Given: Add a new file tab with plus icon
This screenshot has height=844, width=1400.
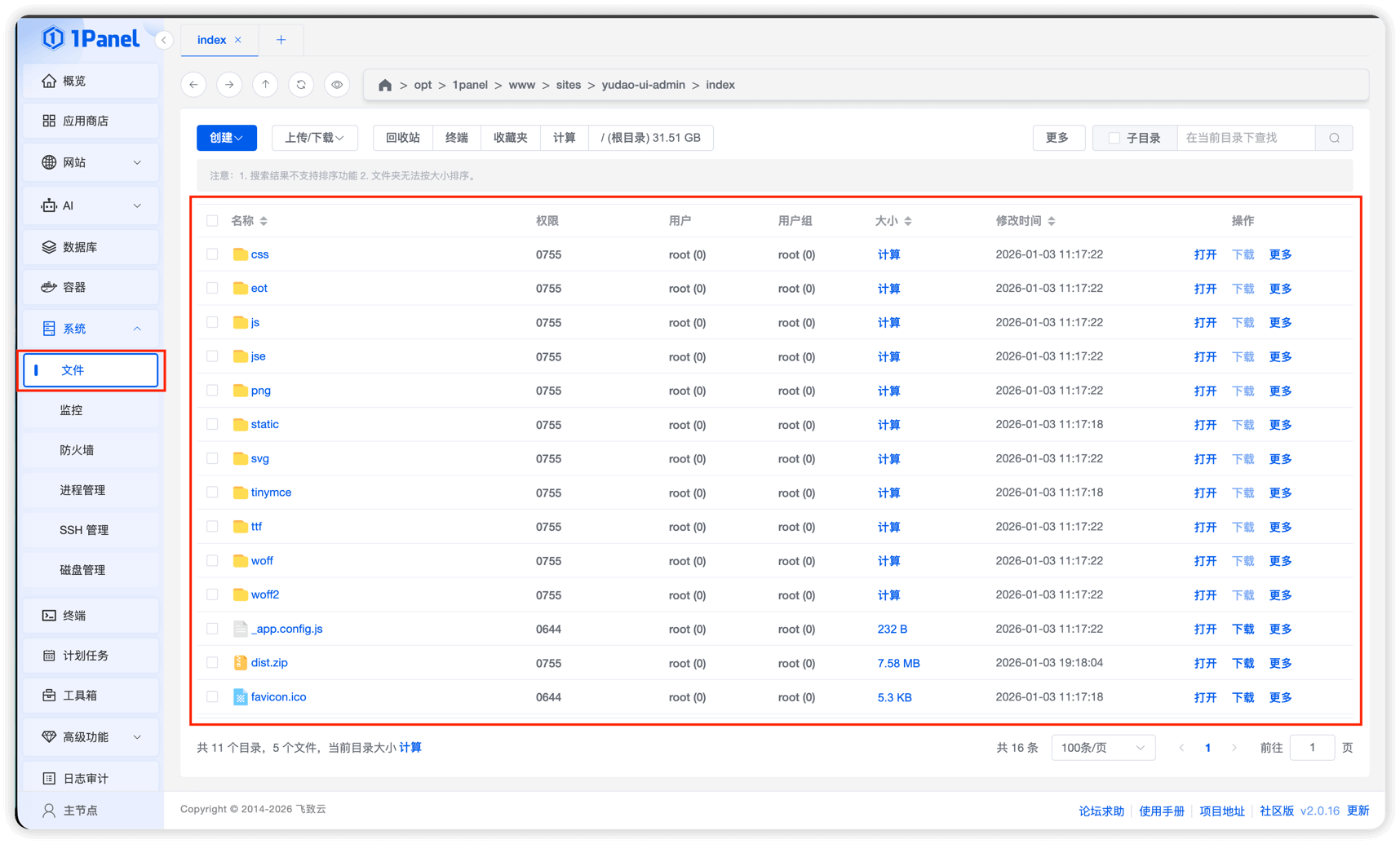Looking at the screenshot, I should pos(281,40).
